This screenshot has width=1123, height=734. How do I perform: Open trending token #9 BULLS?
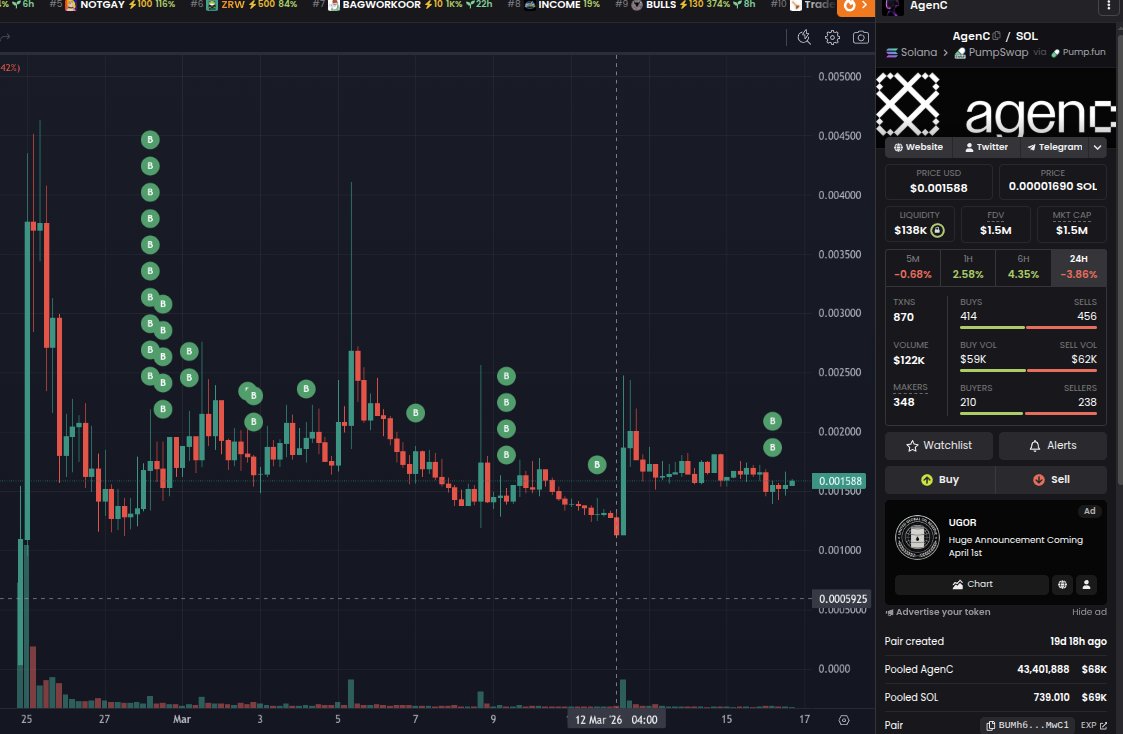coord(685,5)
